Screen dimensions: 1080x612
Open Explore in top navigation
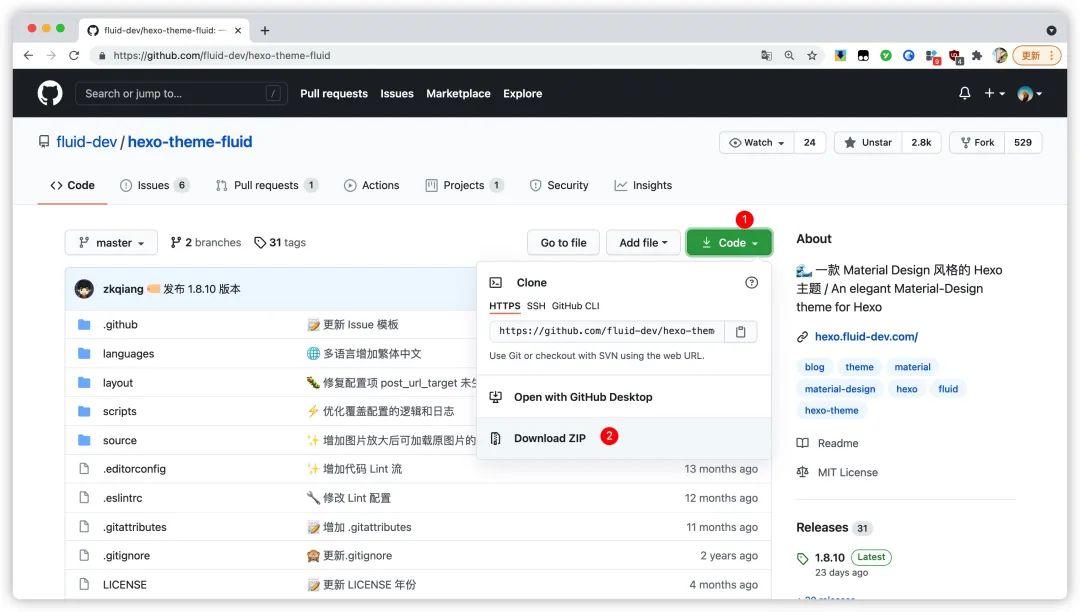click(x=522, y=94)
